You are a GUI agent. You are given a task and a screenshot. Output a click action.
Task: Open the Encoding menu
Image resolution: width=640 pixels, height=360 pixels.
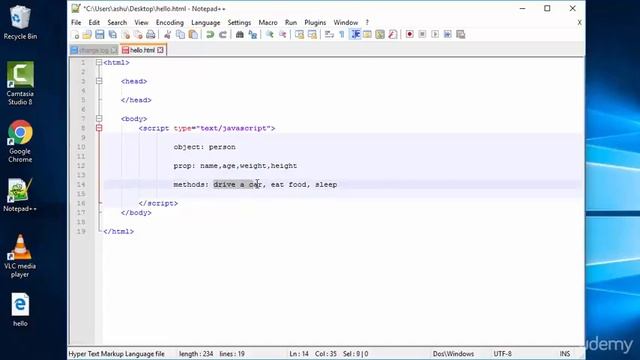click(x=169, y=22)
